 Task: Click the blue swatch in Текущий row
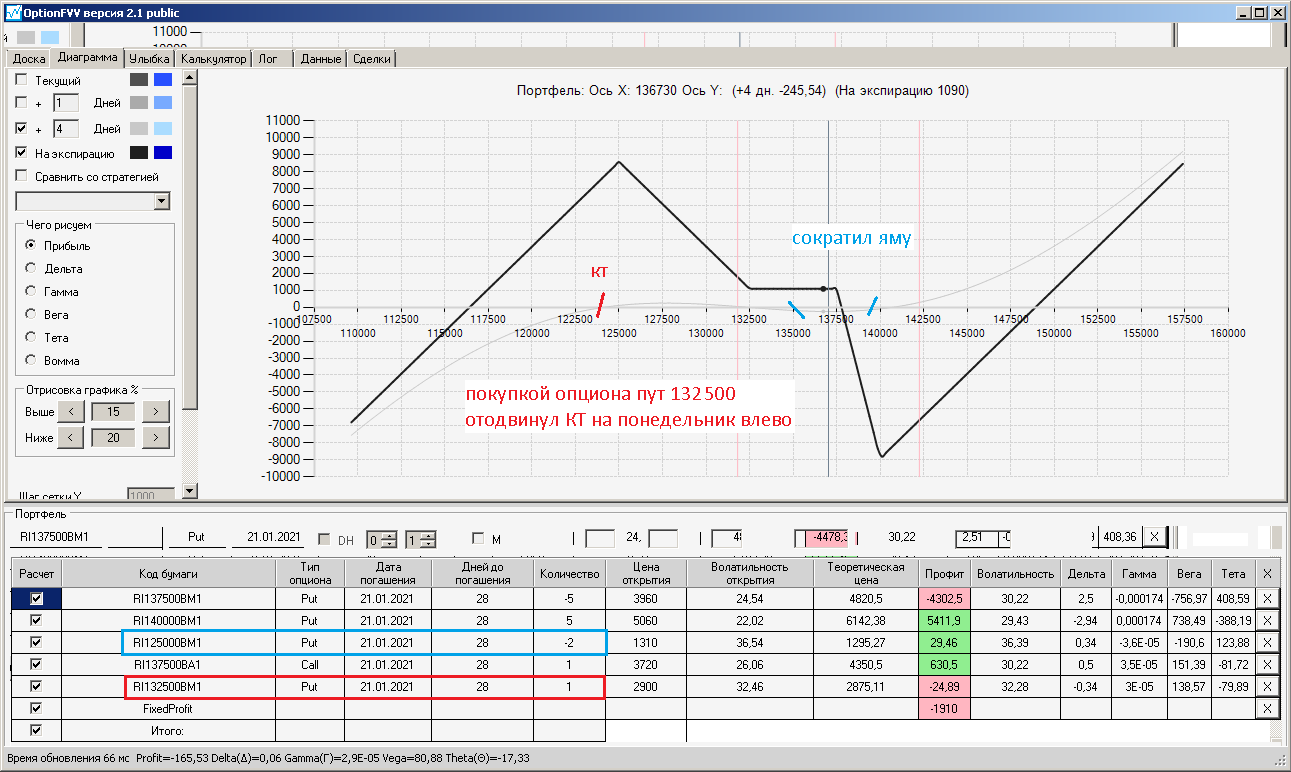click(163, 80)
